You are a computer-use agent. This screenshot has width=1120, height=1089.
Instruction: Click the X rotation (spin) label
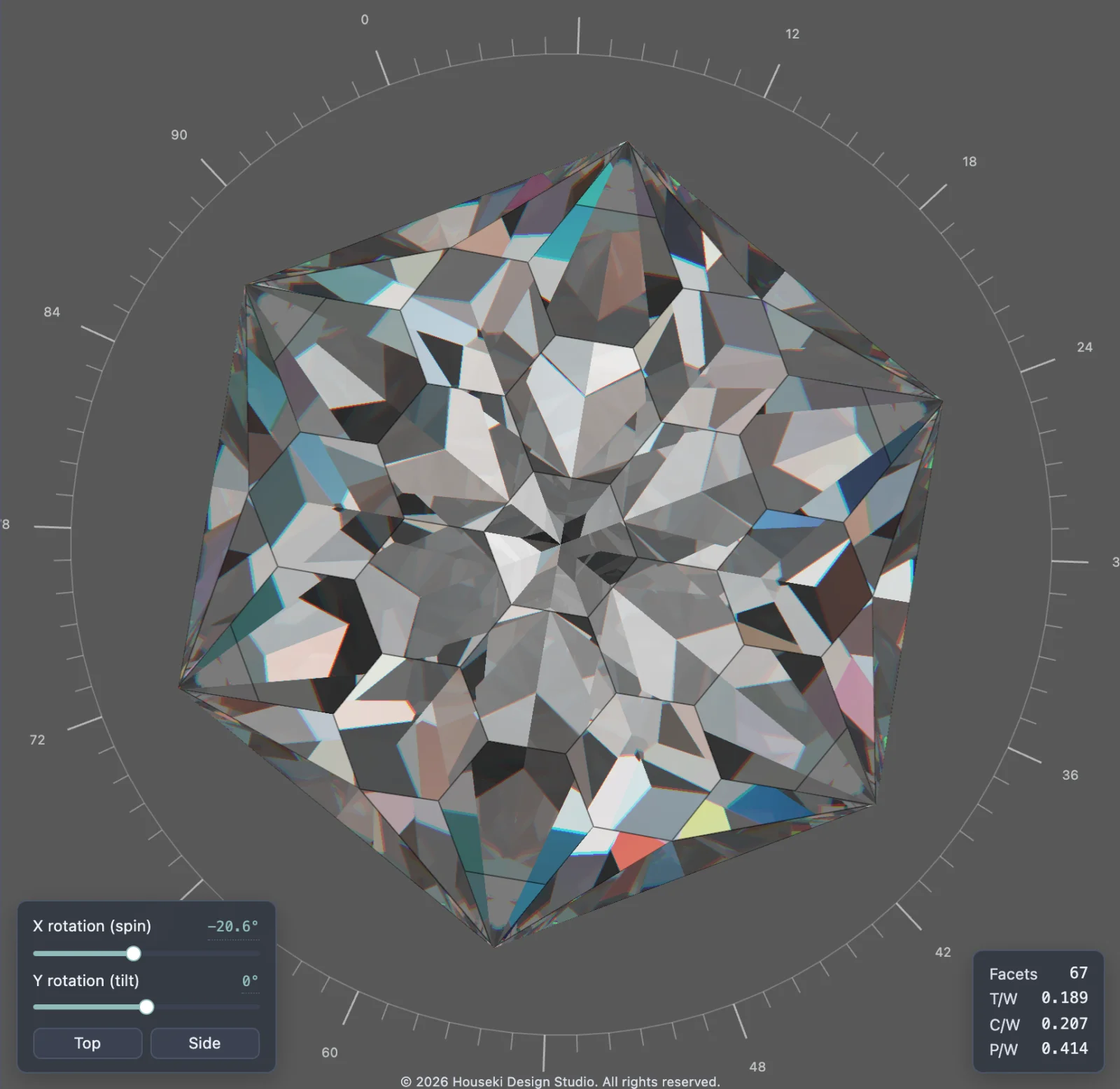[x=92, y=926]
